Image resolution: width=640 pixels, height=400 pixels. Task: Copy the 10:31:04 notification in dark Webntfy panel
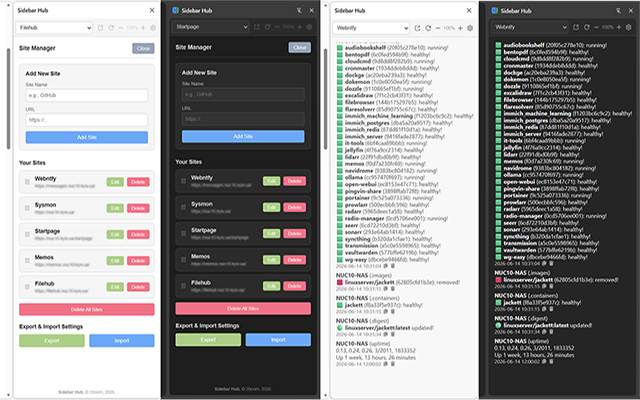(544, 264)
